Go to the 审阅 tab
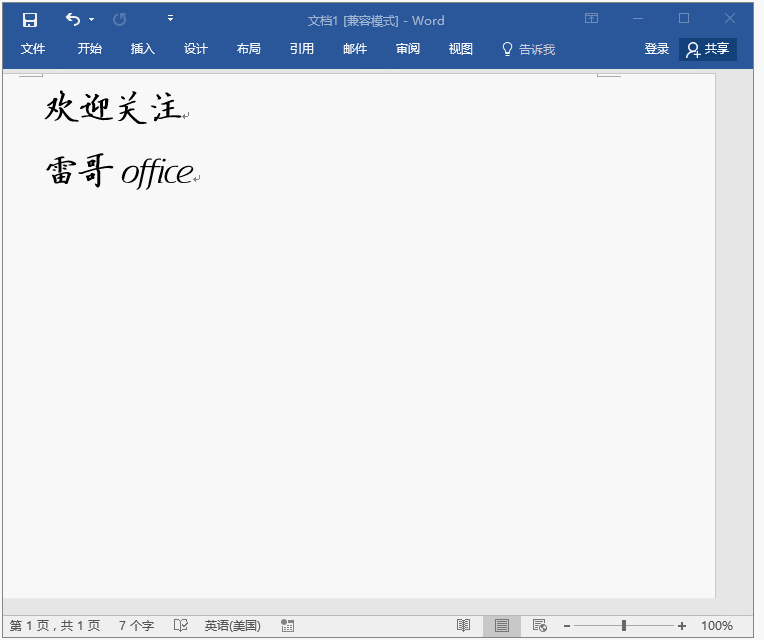This screenshot has width=764, height=640. pos(408,49)
